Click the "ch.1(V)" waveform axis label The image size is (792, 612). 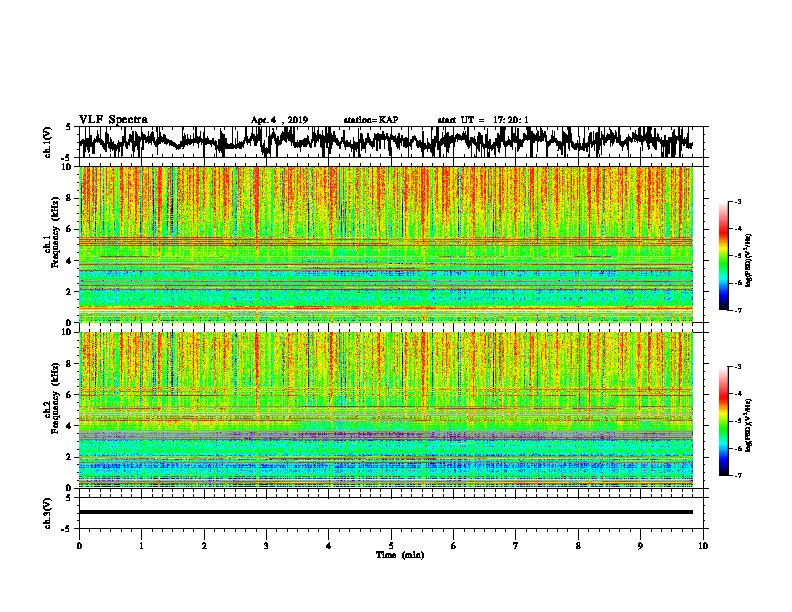click(x=48, y=142)
